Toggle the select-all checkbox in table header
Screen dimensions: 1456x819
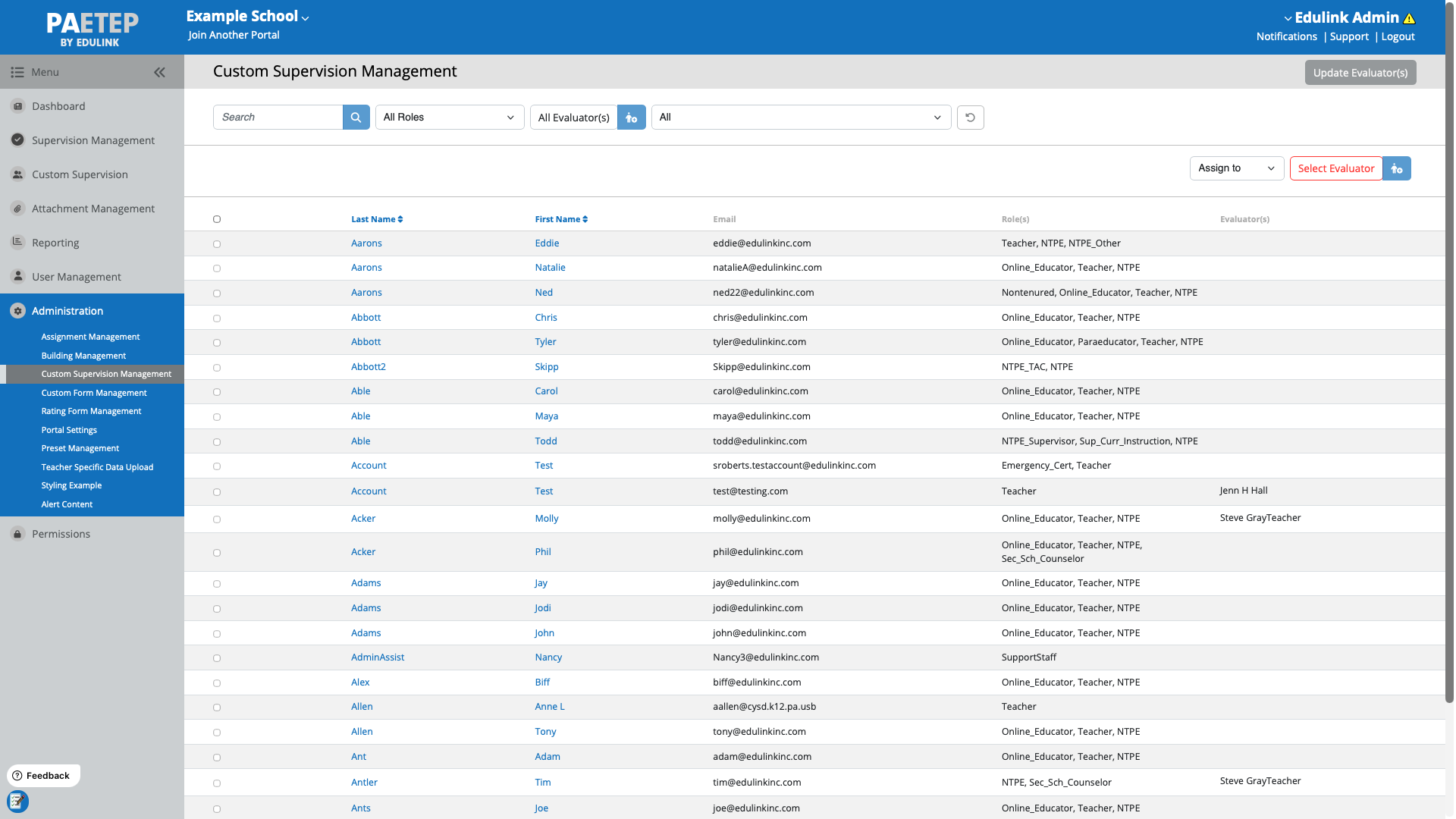pos(217,219)
